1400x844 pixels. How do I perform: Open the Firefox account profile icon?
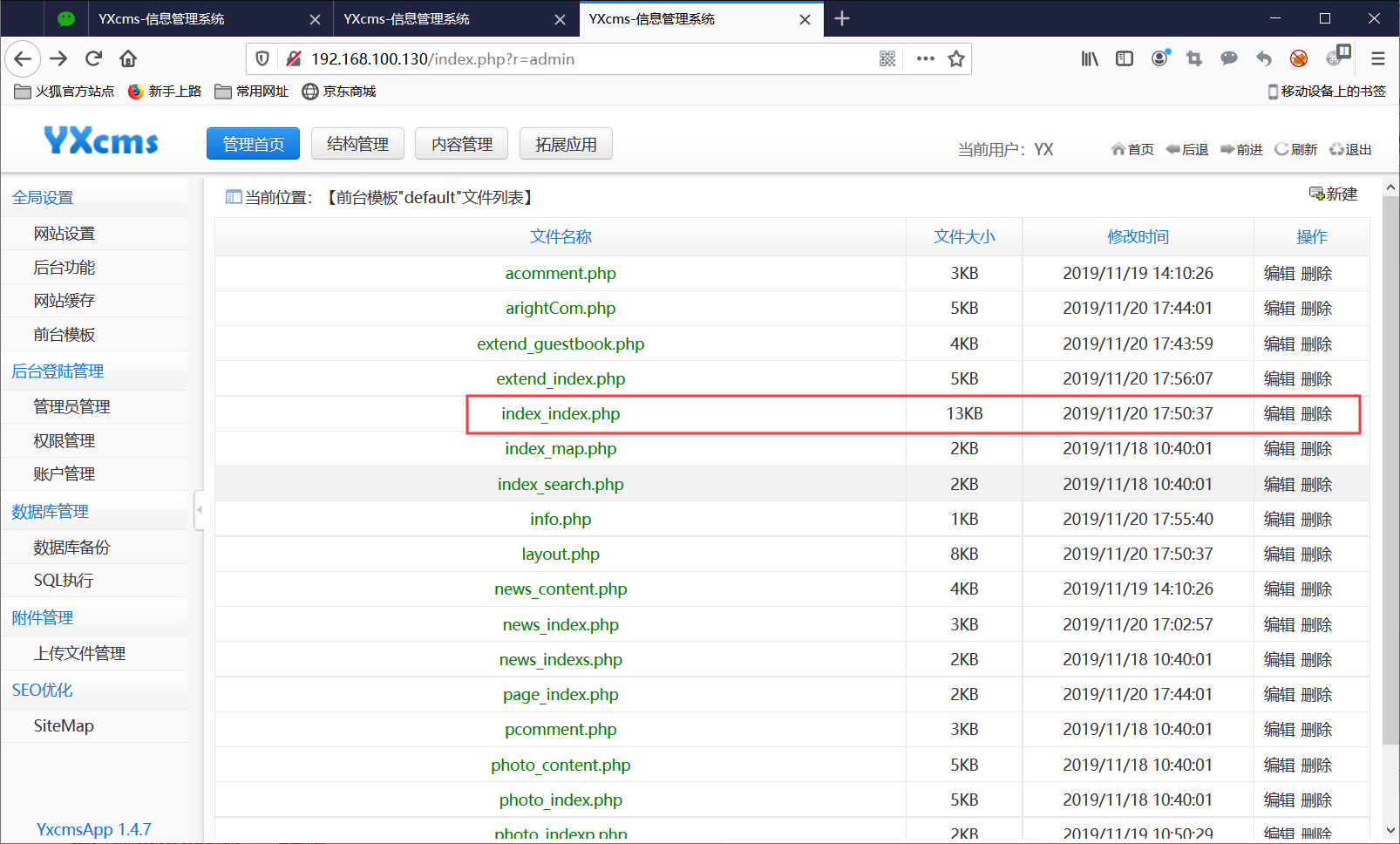pyautogui.click(x=1159, y=58)
